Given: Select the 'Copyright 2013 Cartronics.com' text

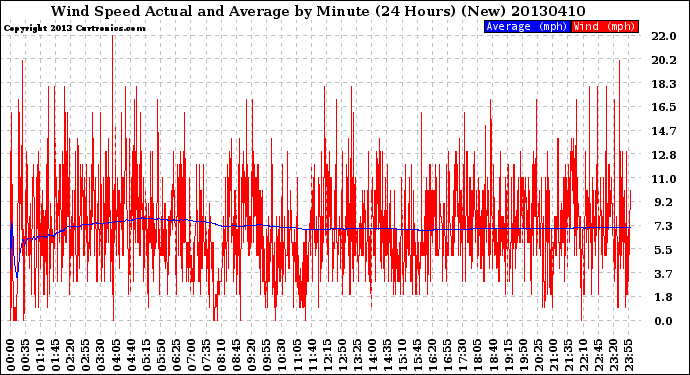Looking at the screenshot, I should [x=74, y=28].
